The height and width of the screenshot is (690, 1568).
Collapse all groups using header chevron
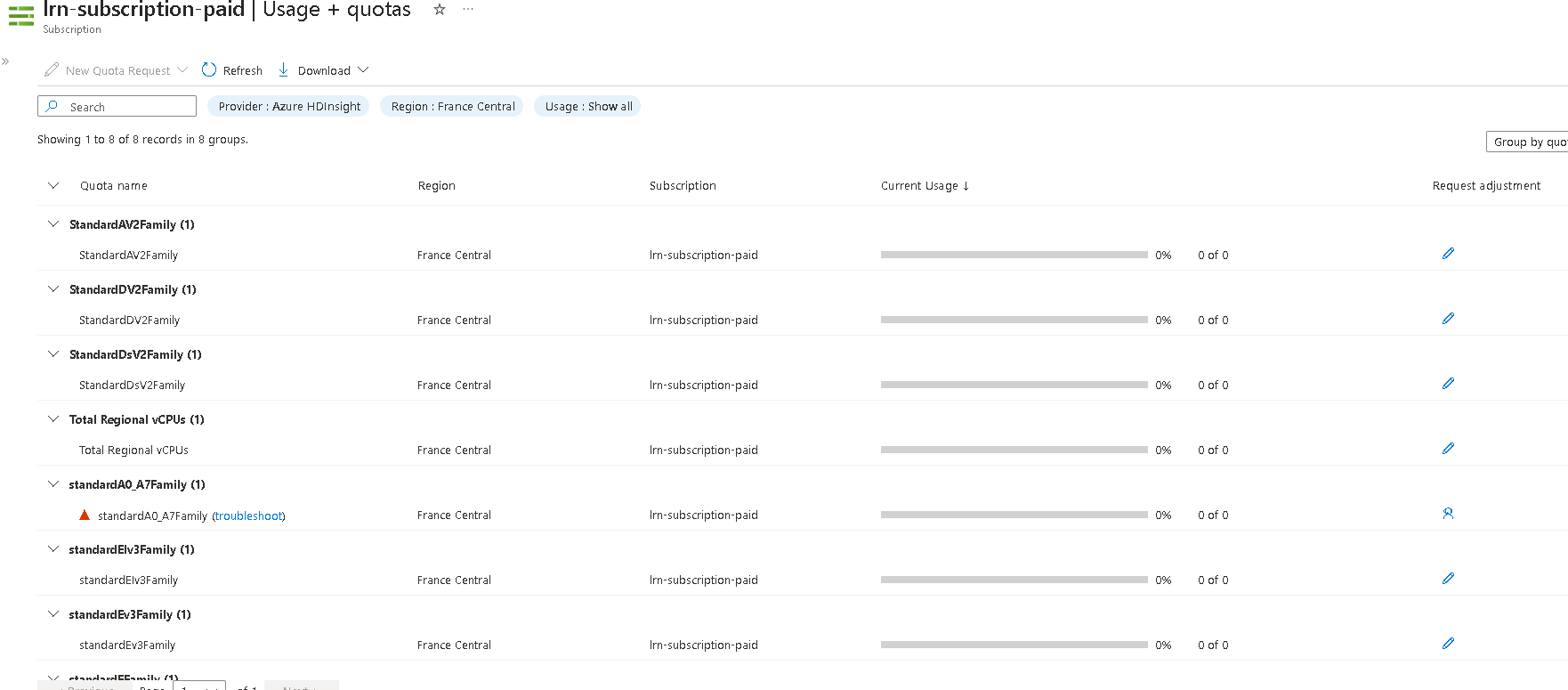click(53, 185)
